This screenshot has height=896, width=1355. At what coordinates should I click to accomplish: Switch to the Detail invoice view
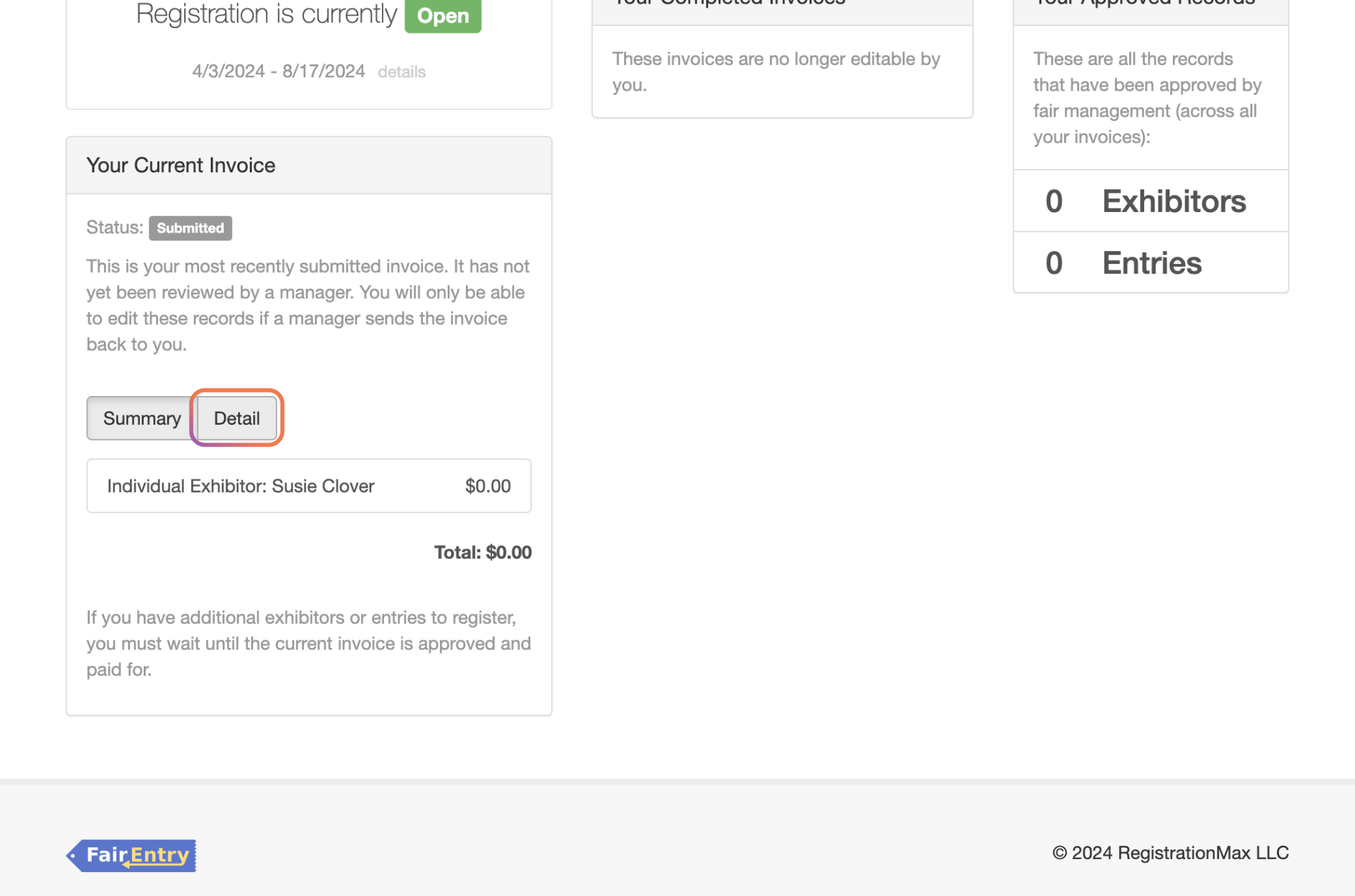pos(237,418)
